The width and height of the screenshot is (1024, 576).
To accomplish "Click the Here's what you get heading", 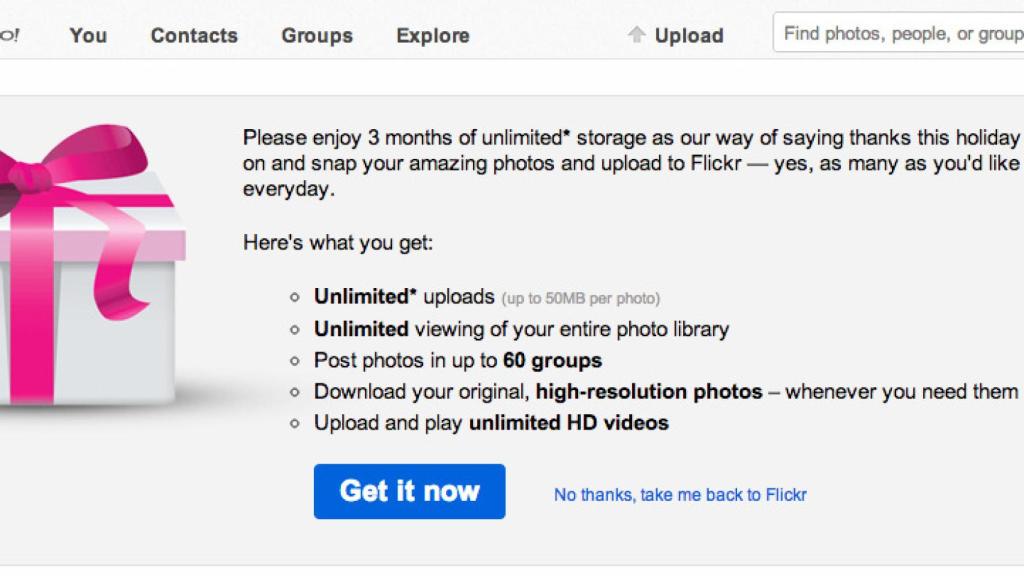I will click(338, 242).
